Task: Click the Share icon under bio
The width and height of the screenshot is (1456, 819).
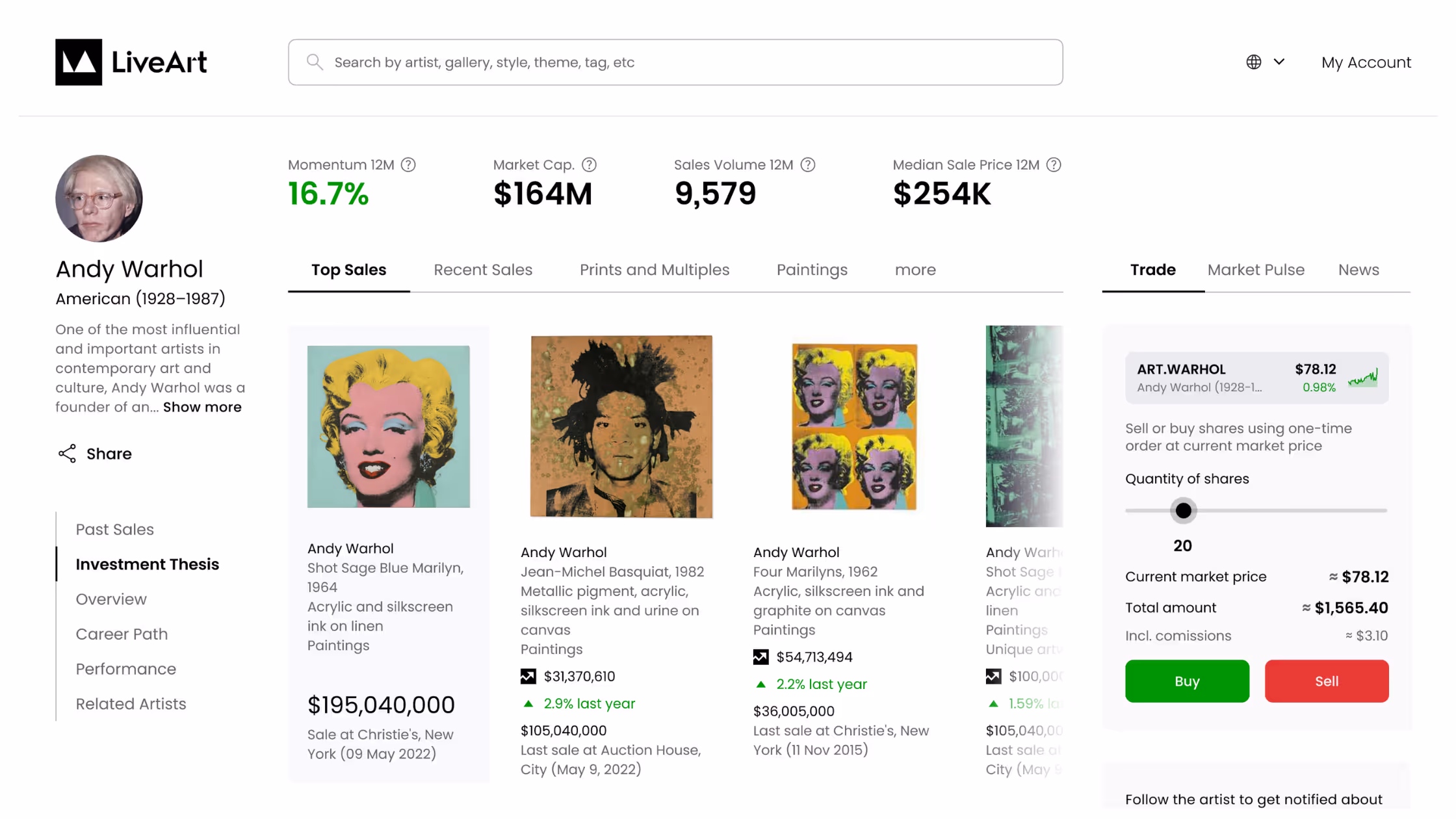Action: tap(67, 454)
